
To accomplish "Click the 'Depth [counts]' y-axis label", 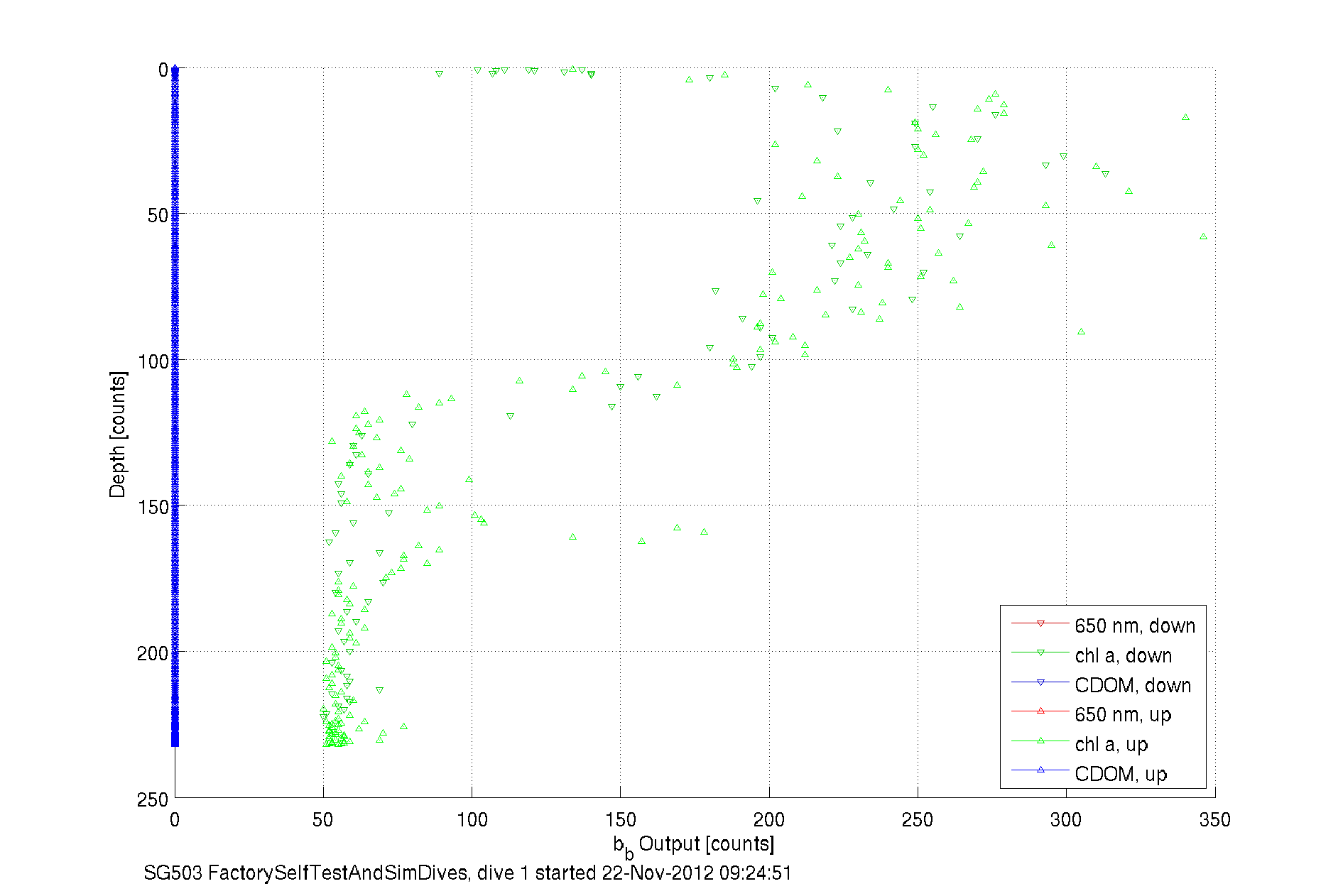I will pos(118,434).
